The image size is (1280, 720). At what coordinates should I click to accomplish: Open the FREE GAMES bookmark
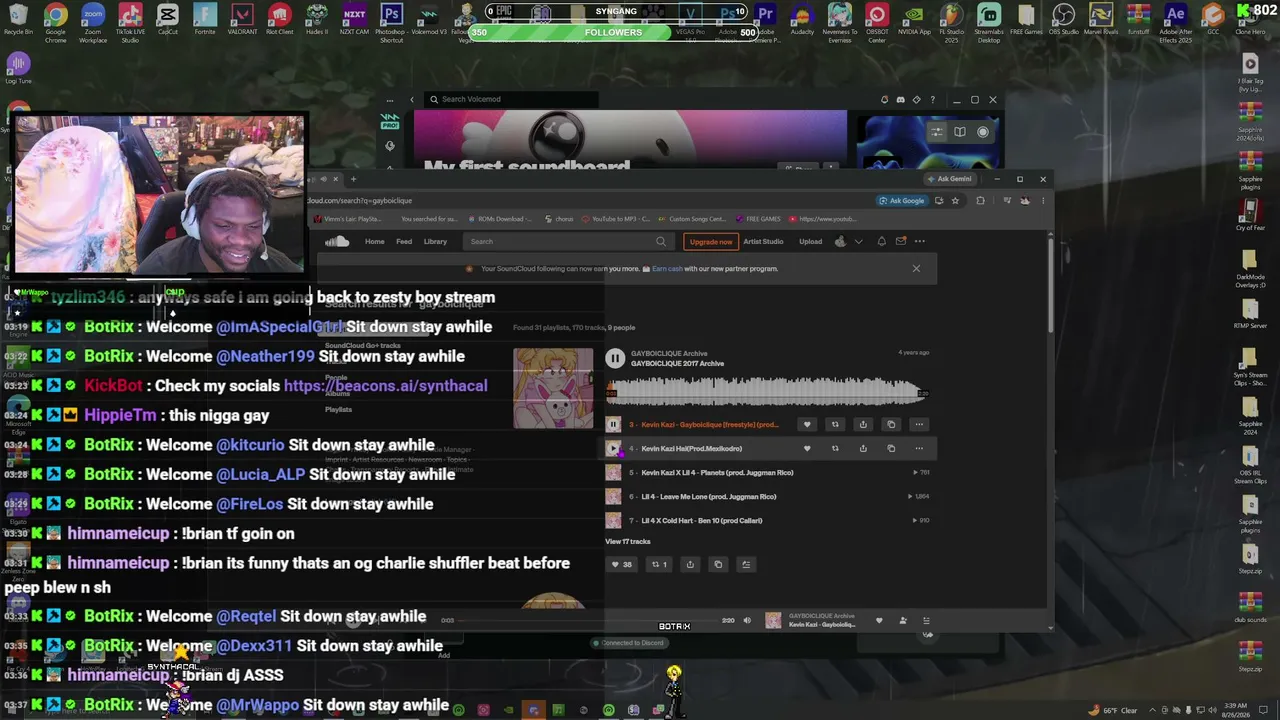[759, 219]
